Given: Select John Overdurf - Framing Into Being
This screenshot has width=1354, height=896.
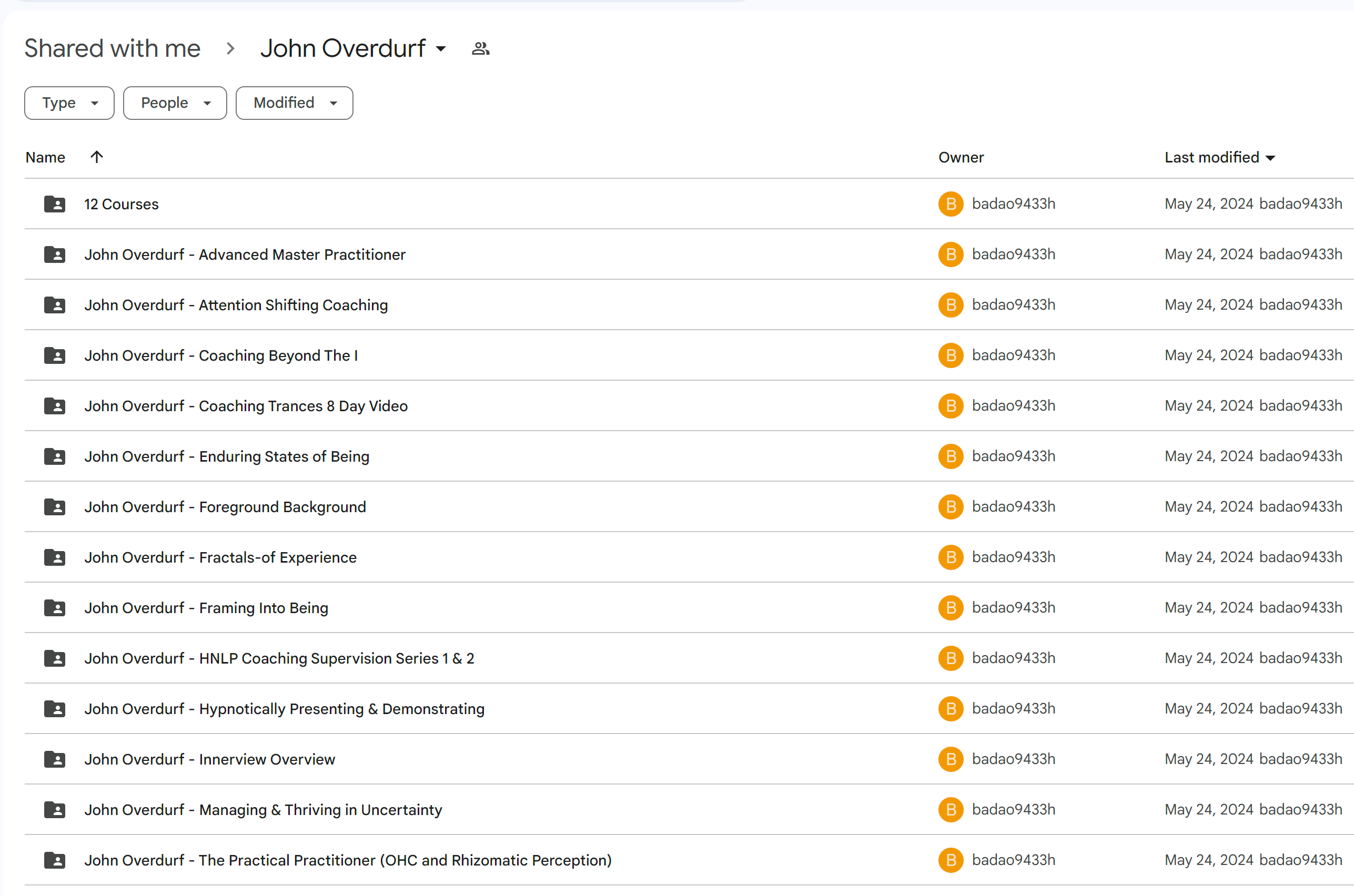Looking at the screenshot, I should click(206, 607).
